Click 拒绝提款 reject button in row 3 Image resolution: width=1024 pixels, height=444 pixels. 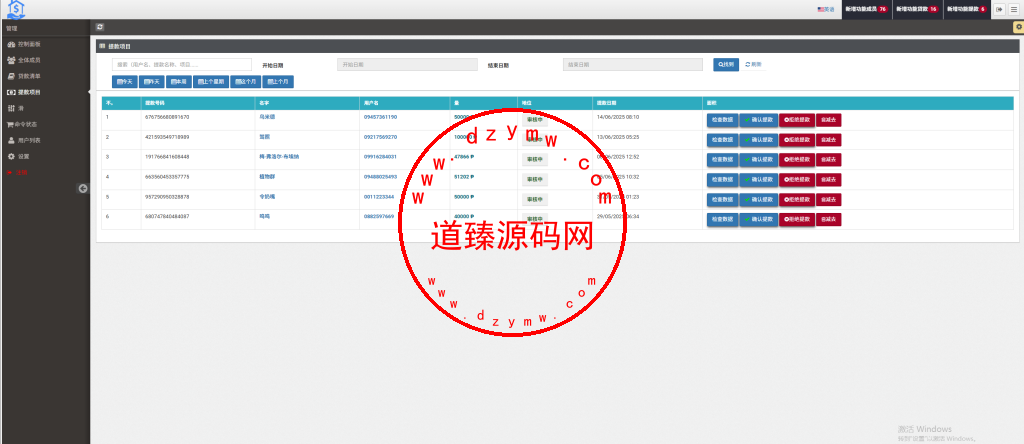[x=797, y=160]
